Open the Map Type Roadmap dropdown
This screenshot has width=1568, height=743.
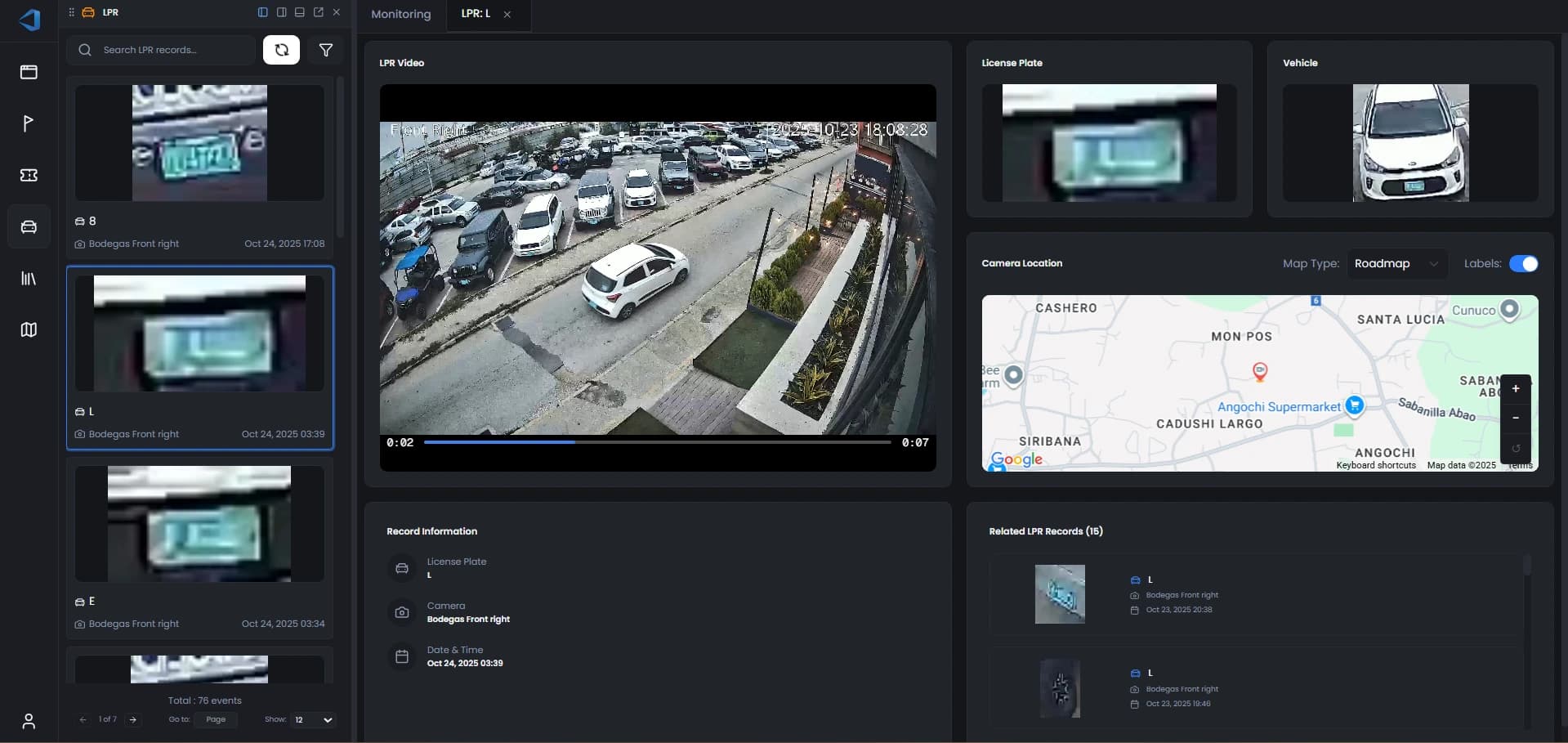point(1397,263)
